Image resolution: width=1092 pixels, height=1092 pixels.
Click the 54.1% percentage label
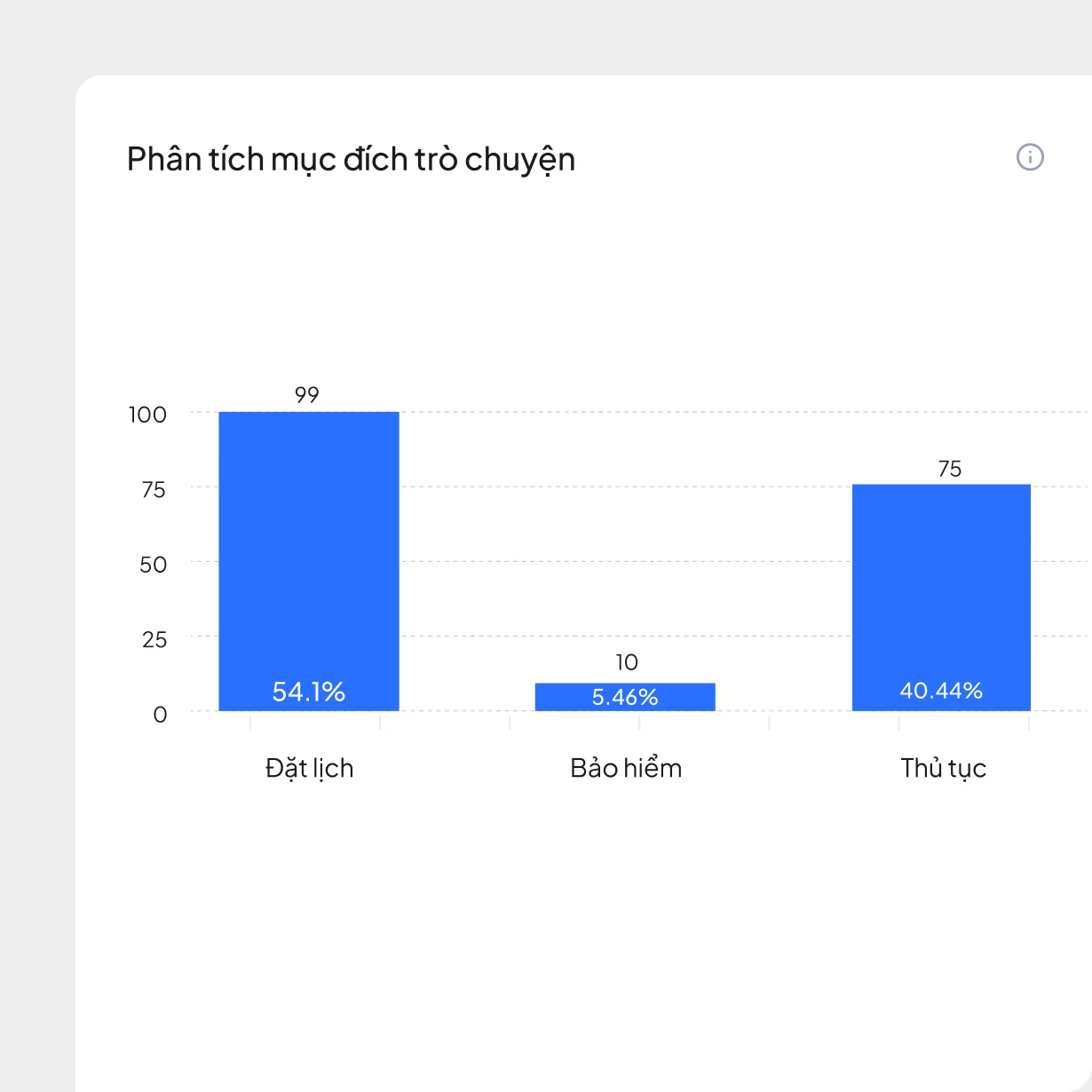tap(309, 692)
